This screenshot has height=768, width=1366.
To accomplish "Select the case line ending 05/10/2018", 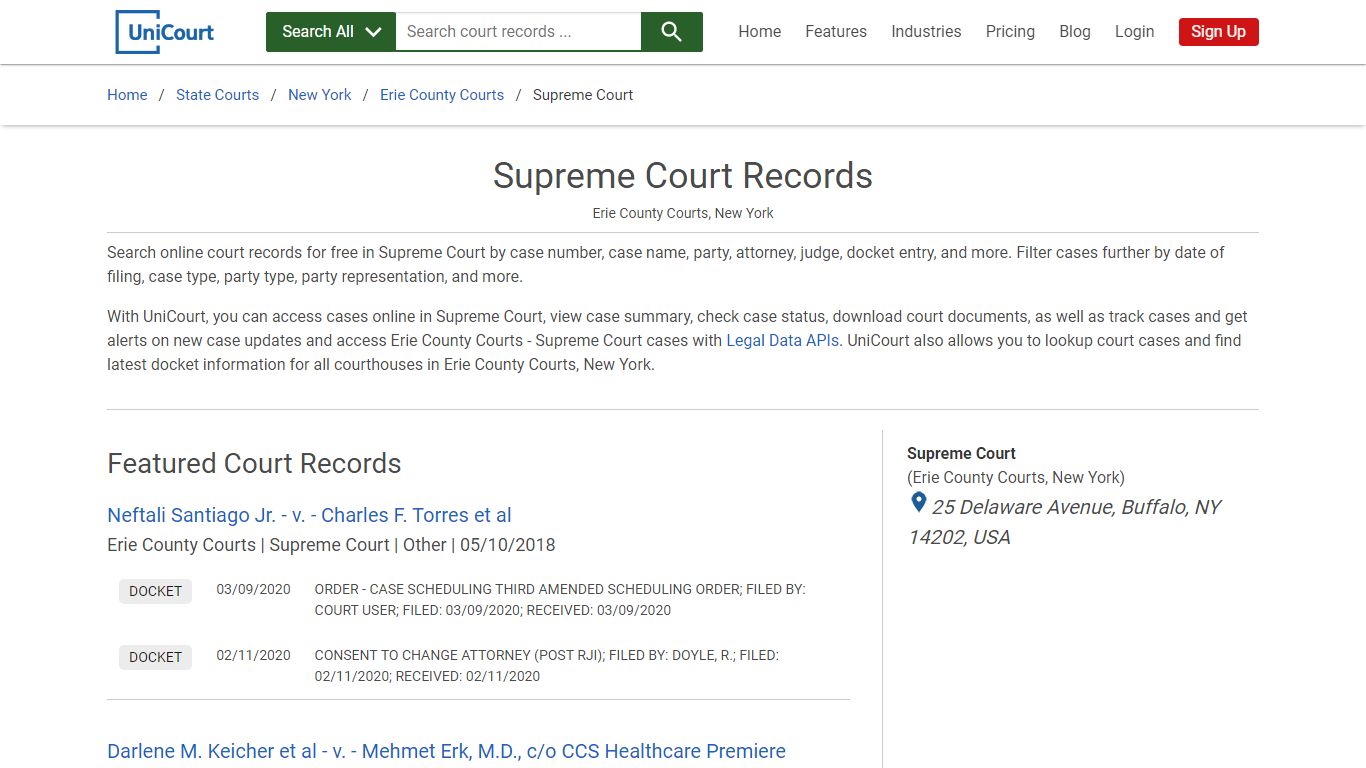I will [331, 545].
